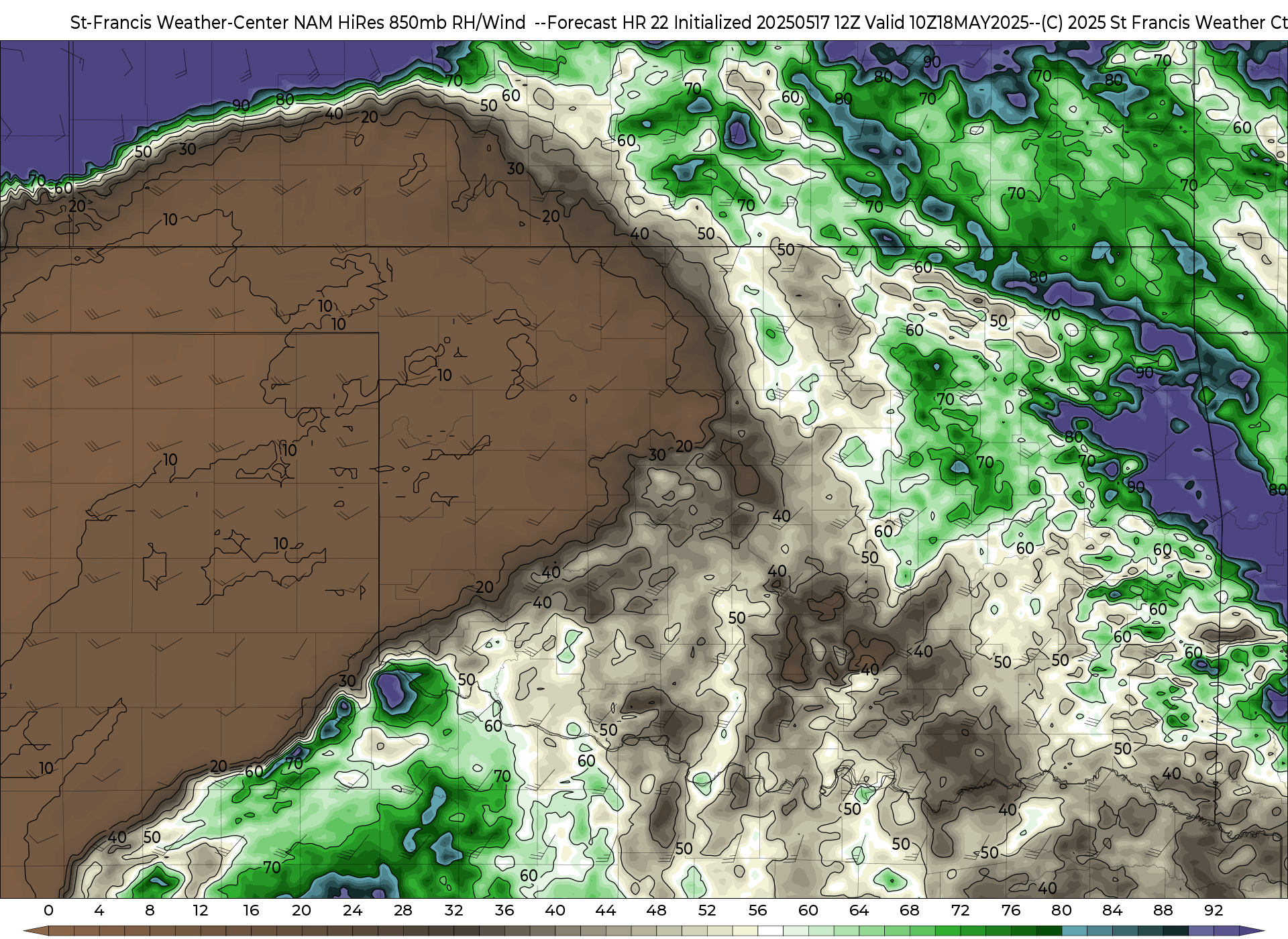Click the colorbar scale label '68'
Screen dimensions: 1288x939
[910, 910]
